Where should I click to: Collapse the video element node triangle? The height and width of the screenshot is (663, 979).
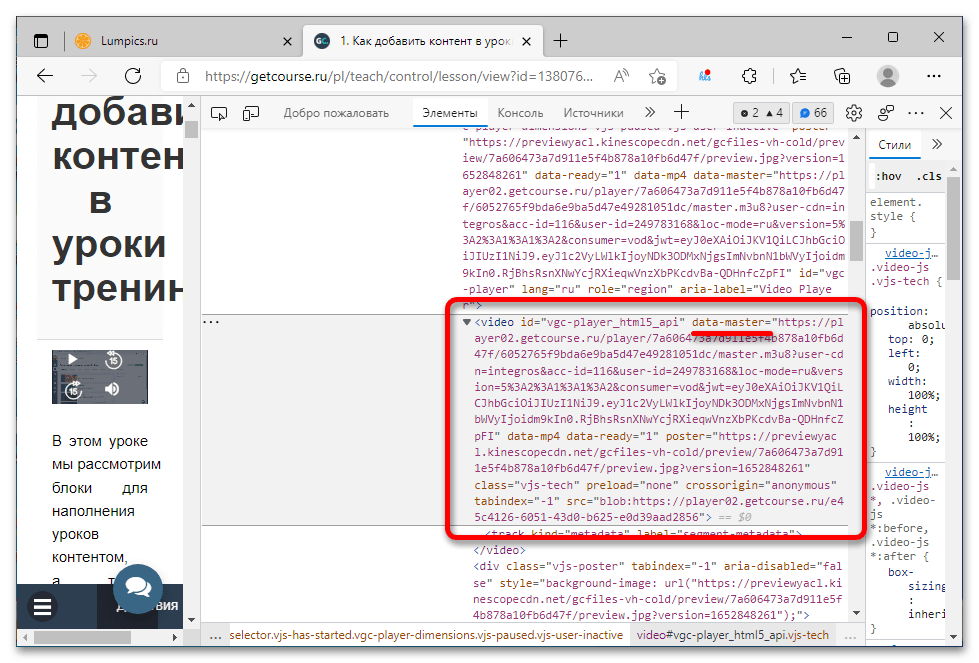(x=466, y=322)
